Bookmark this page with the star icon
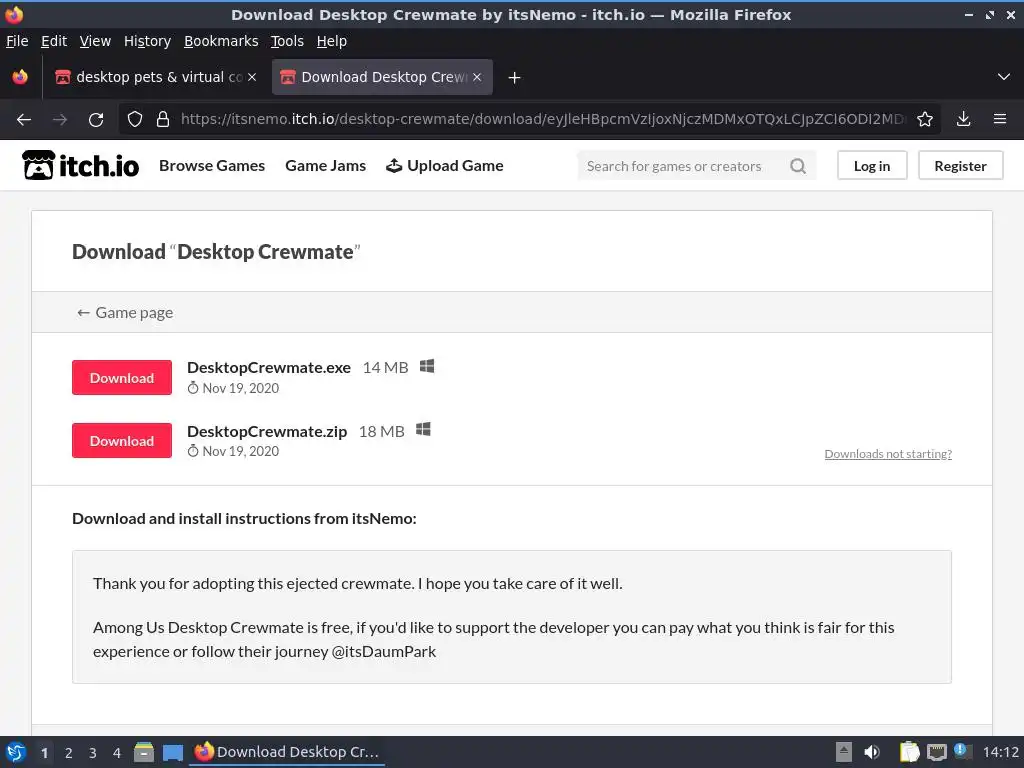The width and height of the screenshot is (1024, 768). tap(924, 120)
